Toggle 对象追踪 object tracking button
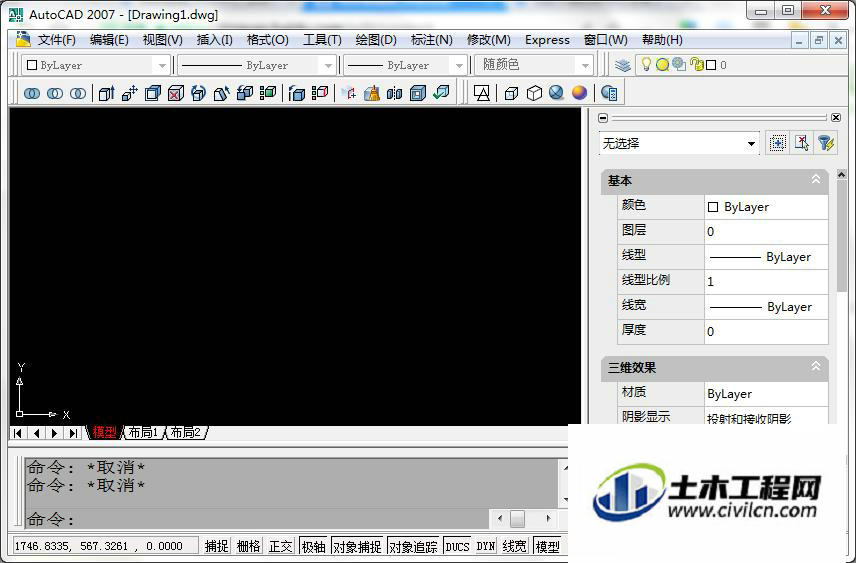This screenshot has width=856, height=563. (x=413, y=546)
